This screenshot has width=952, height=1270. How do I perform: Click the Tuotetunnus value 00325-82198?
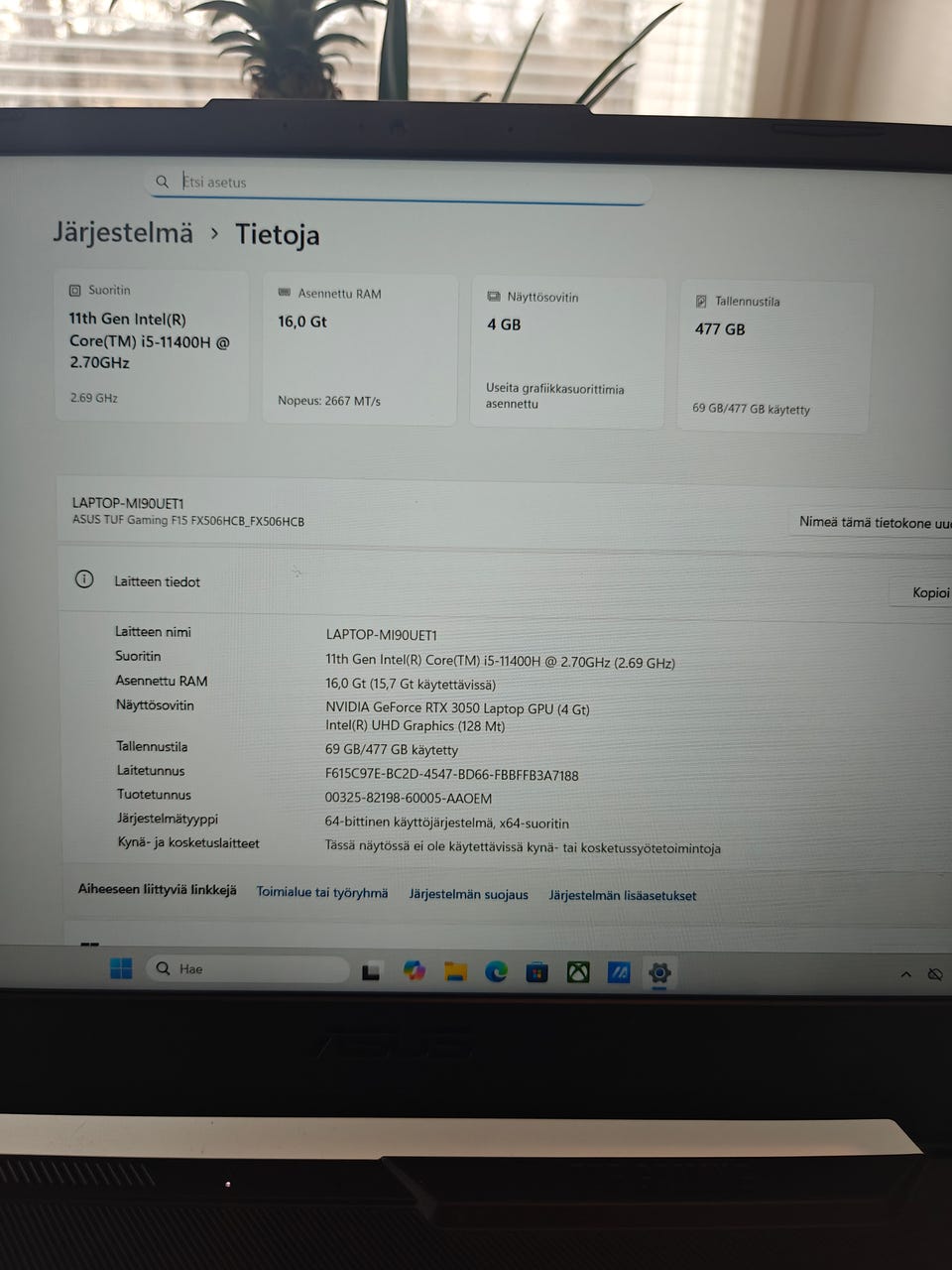point(409,798)
